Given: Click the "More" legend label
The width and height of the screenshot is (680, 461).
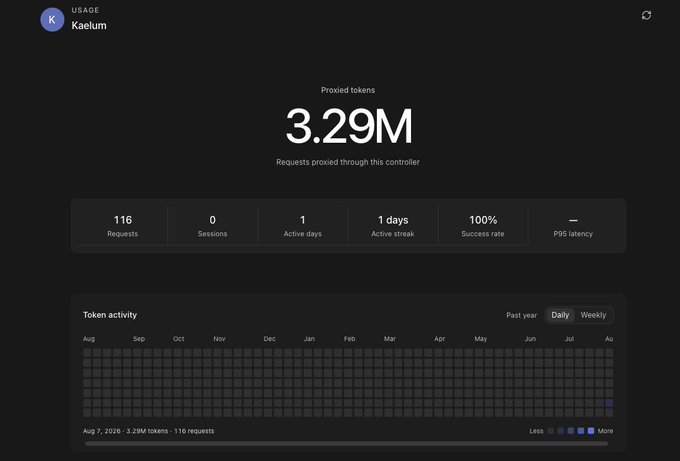Looking at the screenshot, I should tap(605, 431).
